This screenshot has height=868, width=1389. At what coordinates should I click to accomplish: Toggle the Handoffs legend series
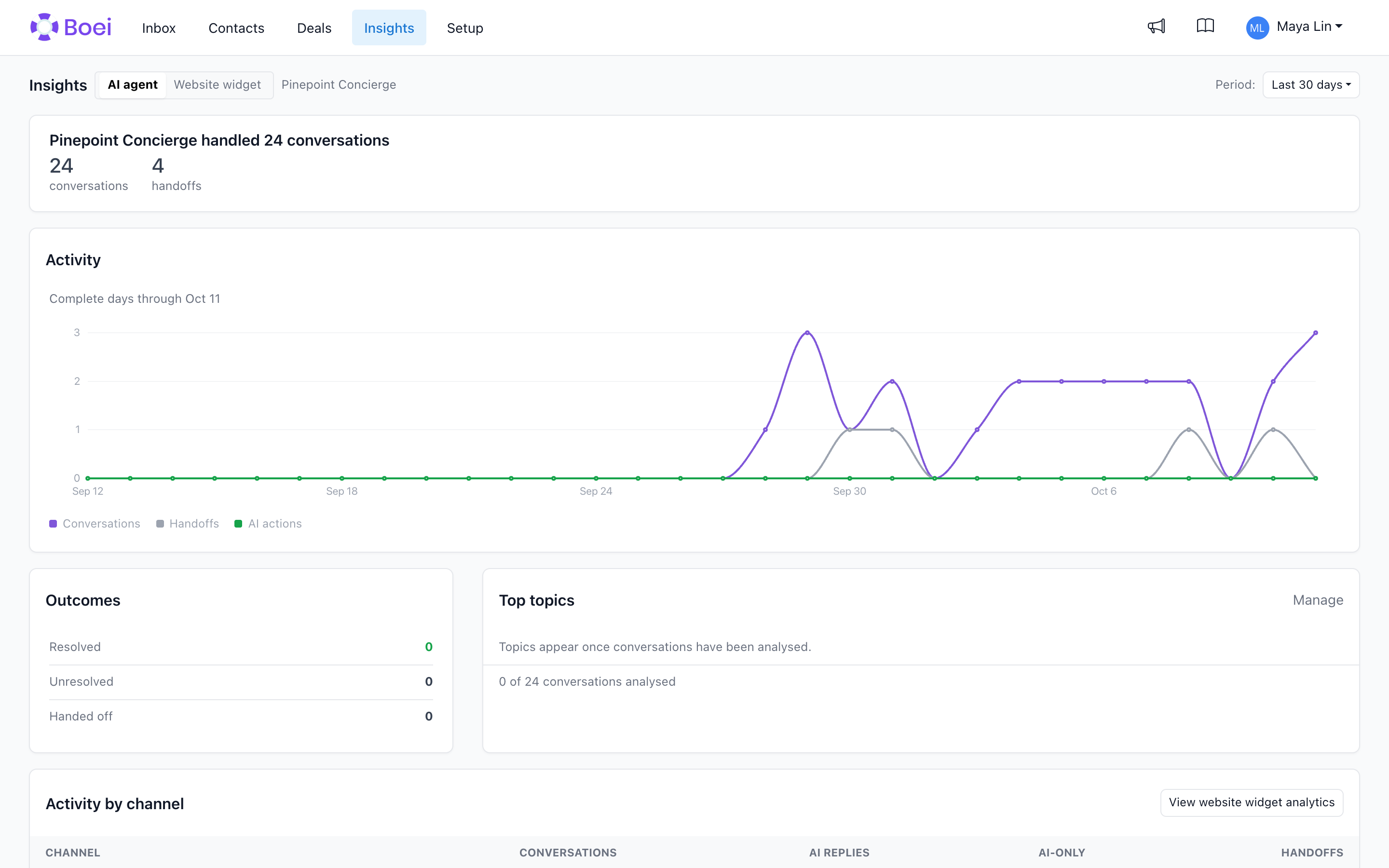pyautogui.click(x=188, y=524)
